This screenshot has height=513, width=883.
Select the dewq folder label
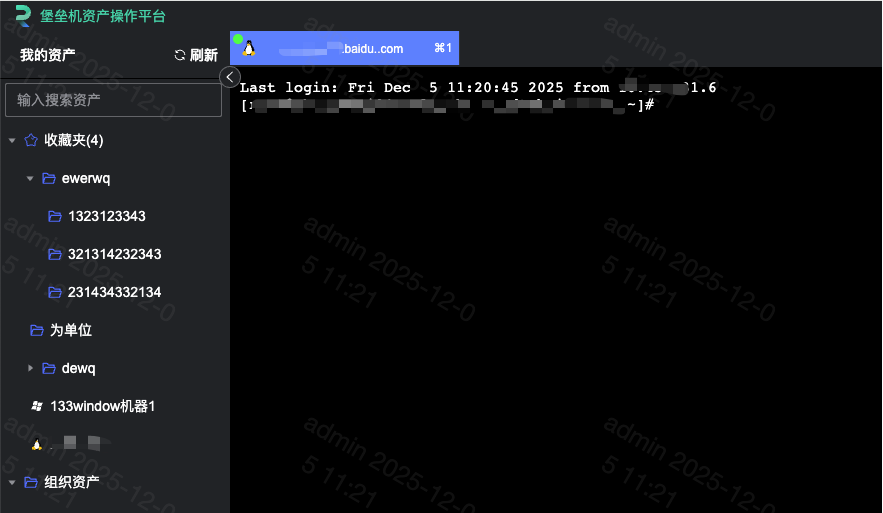coord(78,368)
